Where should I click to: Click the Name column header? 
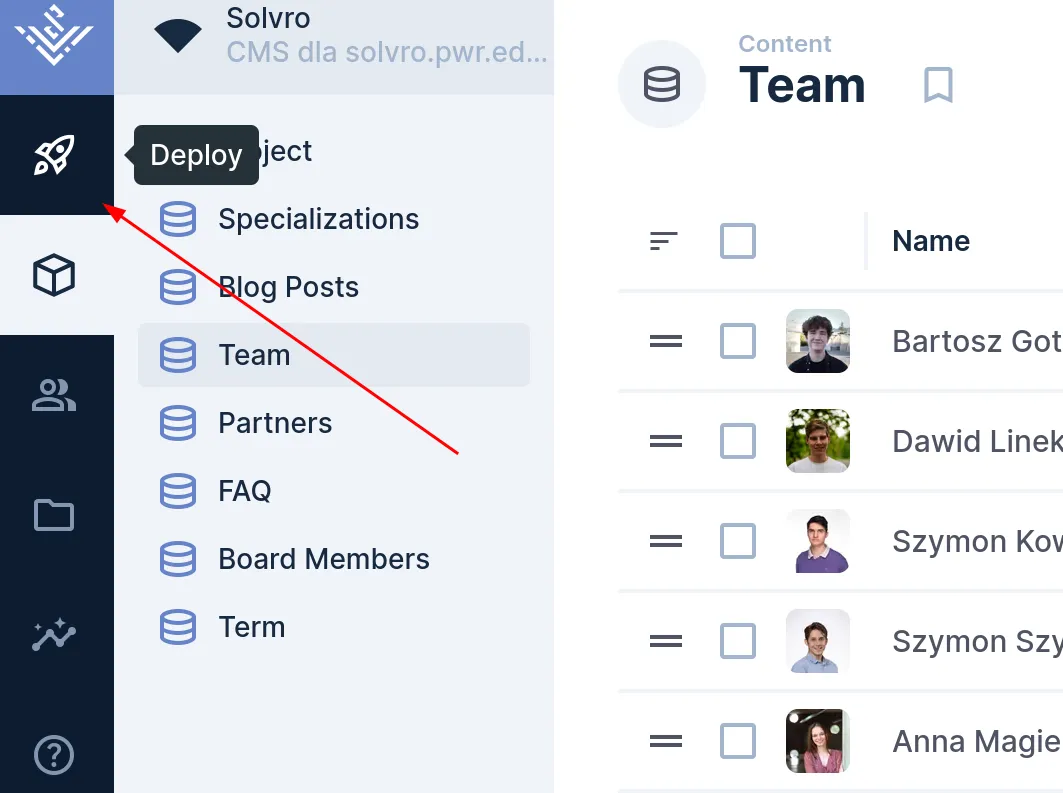point(931,241)
